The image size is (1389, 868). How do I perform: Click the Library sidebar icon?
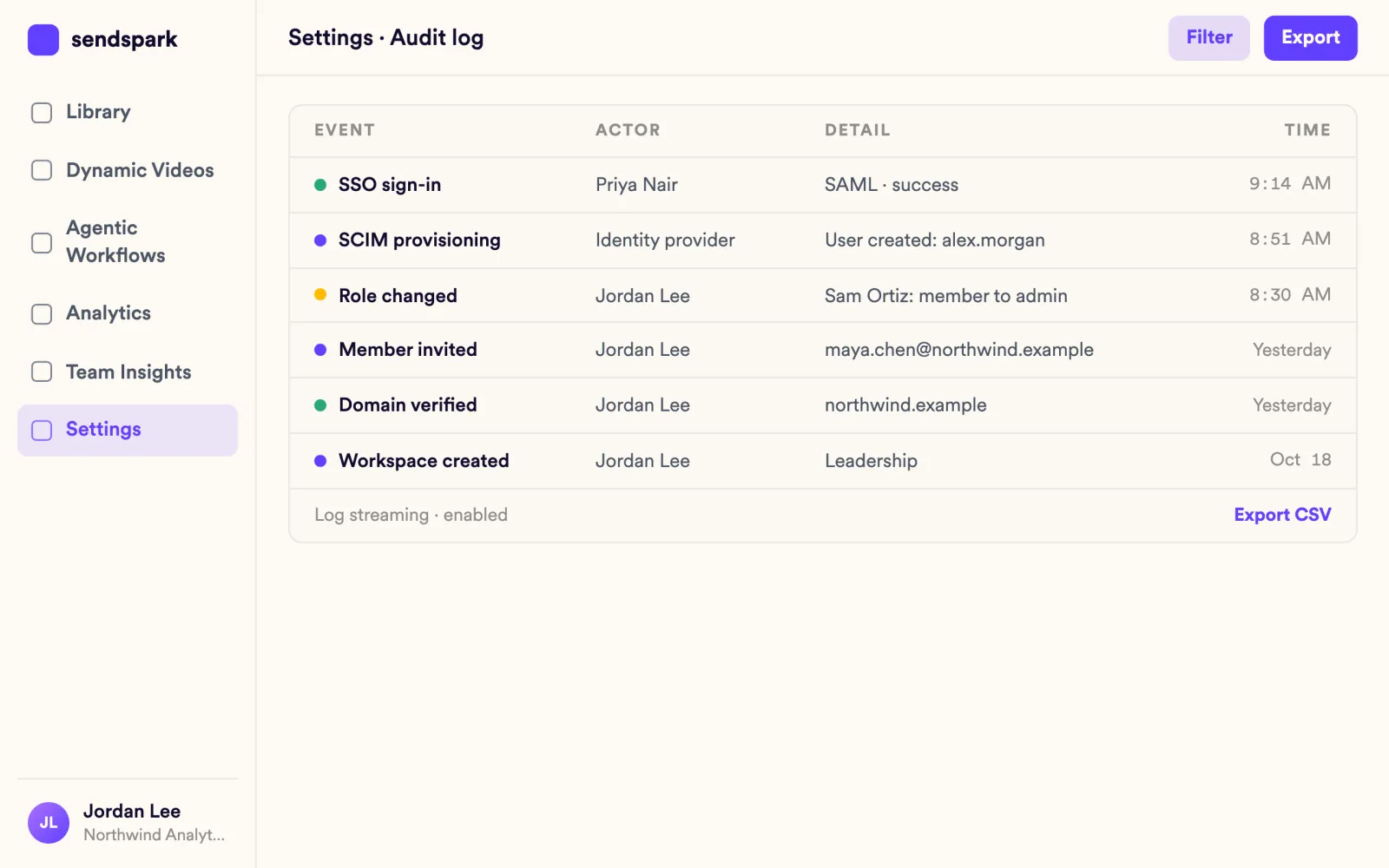pyautogui.click(x=42, y=113)
